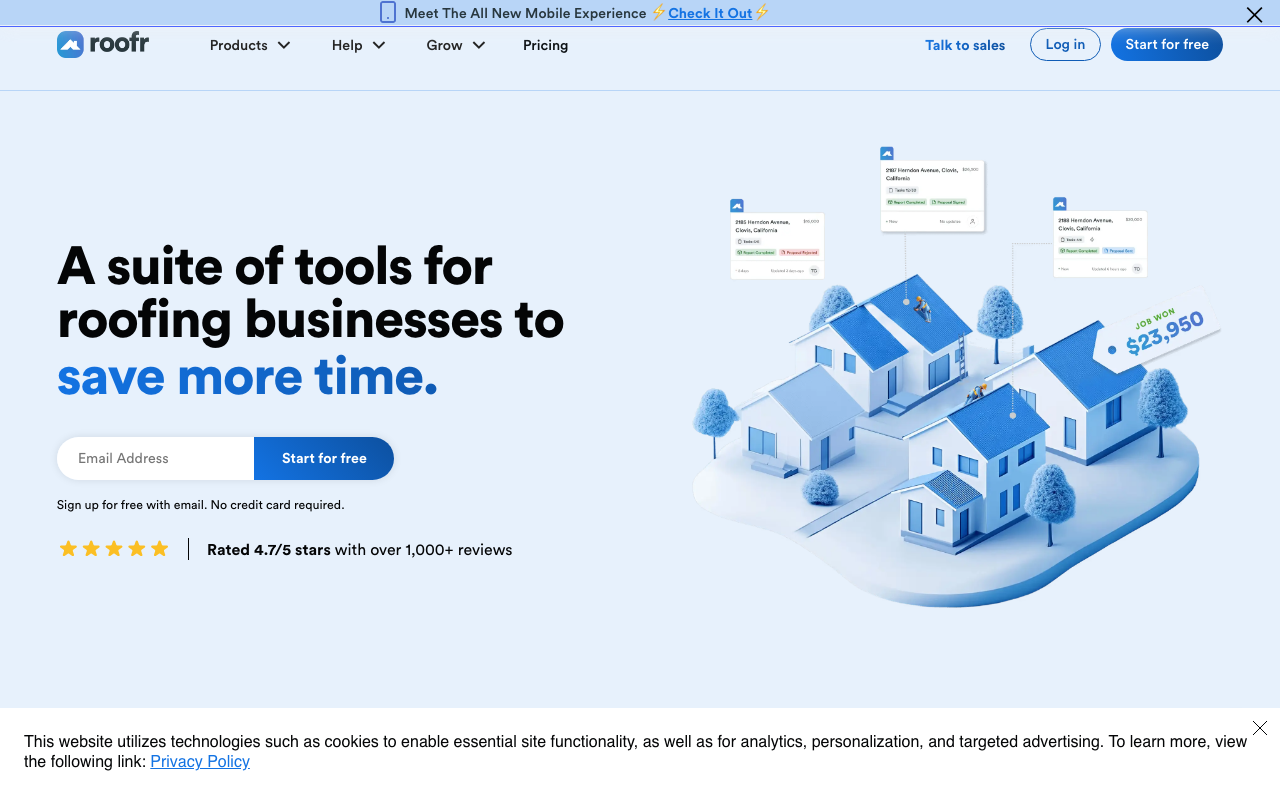Viewport: 1280px width, 800px height.
Task: Select the 2185 Herndon Avenue job card
Action: [x=777, y=246]
